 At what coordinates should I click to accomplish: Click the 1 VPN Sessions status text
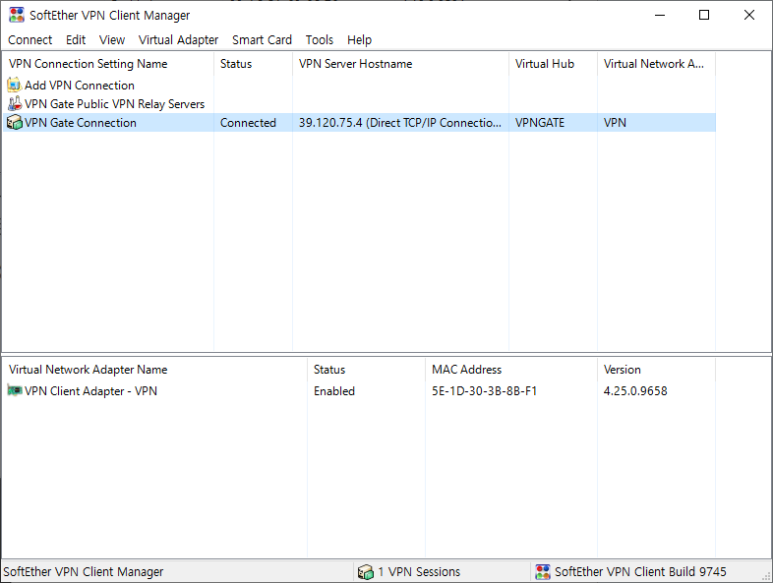pos(419,572)
